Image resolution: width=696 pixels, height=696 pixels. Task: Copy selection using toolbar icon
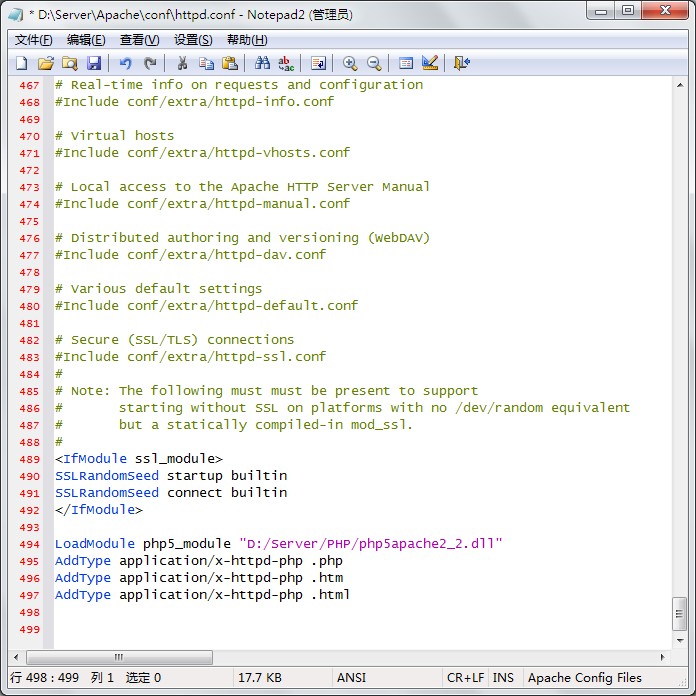pyautogui.click(x=206, y=63)
